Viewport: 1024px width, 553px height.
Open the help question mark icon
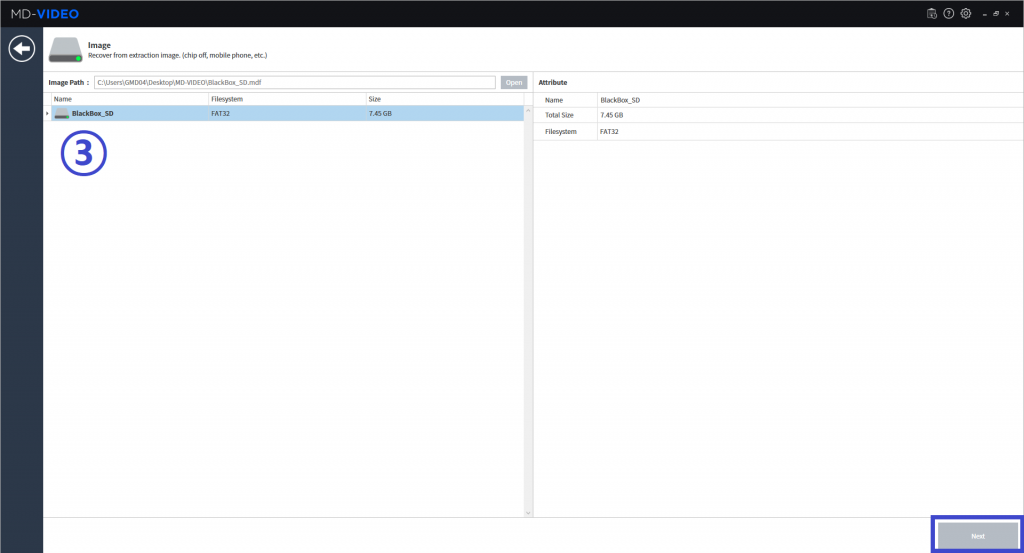pos(949,14)
